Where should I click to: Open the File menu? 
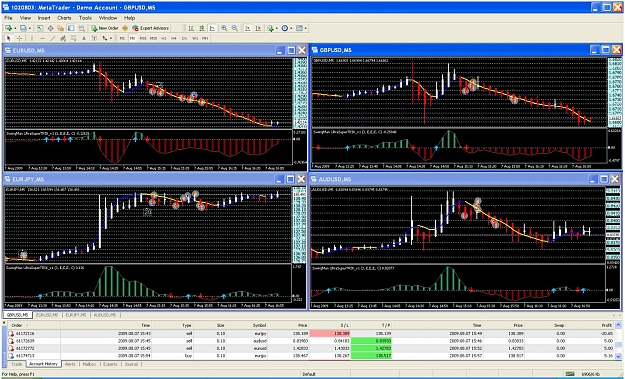tap(8, 18)
